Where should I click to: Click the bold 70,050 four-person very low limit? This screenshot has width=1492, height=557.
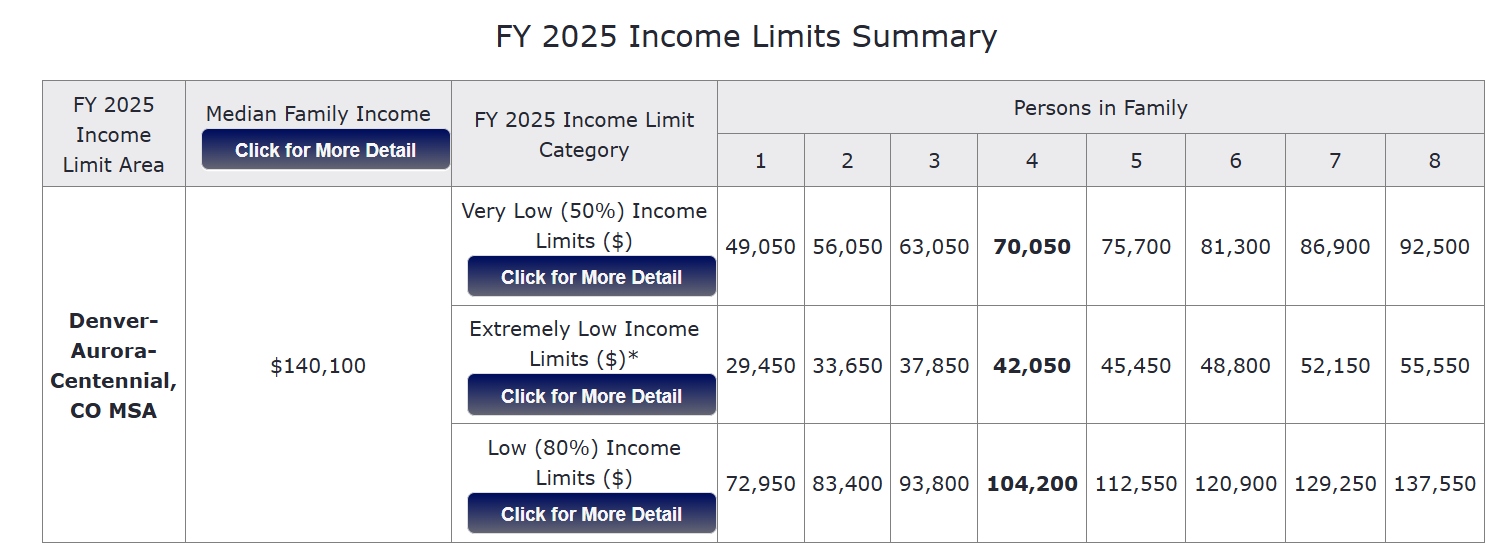pyautogui.click(x=1031, y=247)
